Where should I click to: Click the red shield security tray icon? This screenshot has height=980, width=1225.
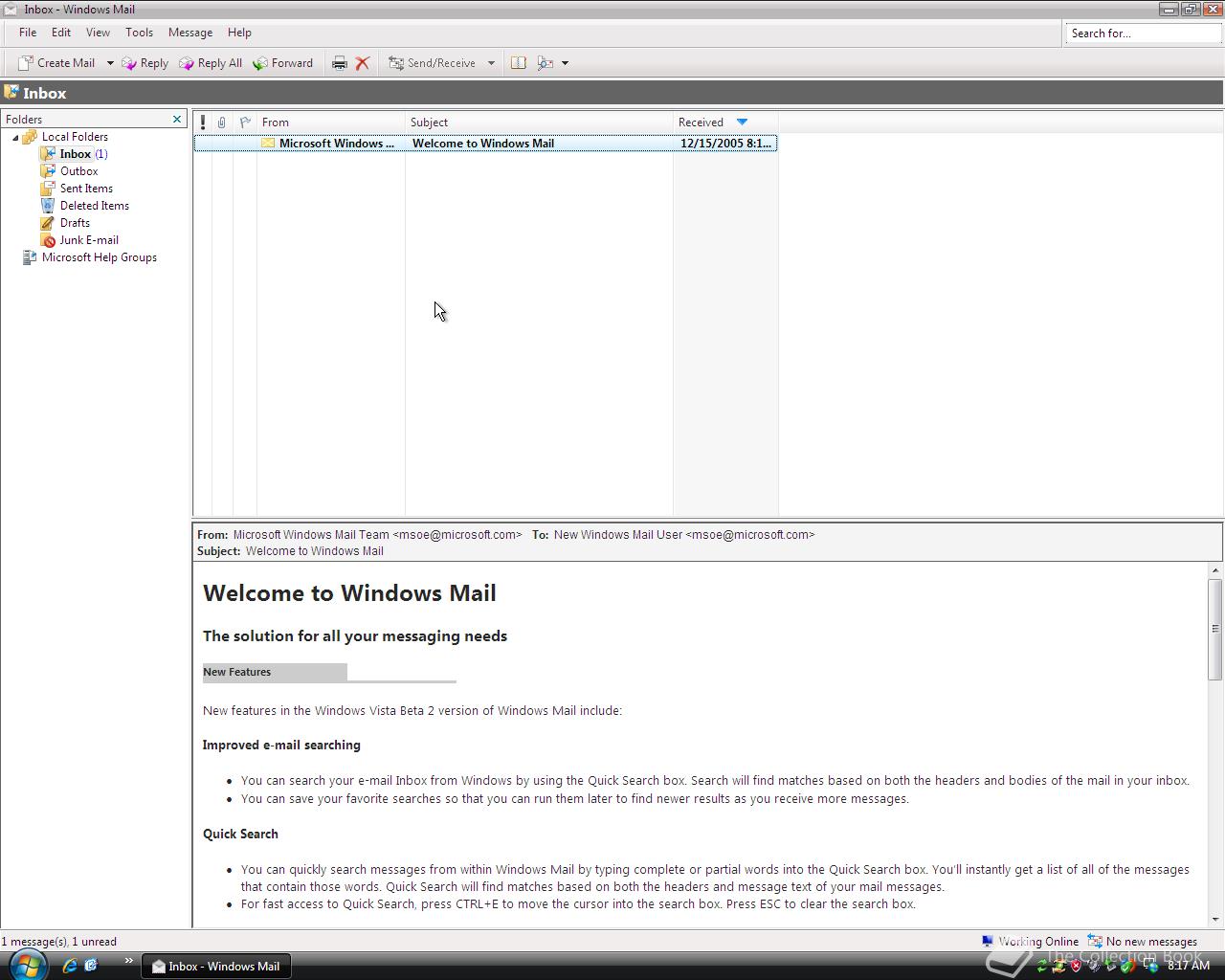point(1077,966)
